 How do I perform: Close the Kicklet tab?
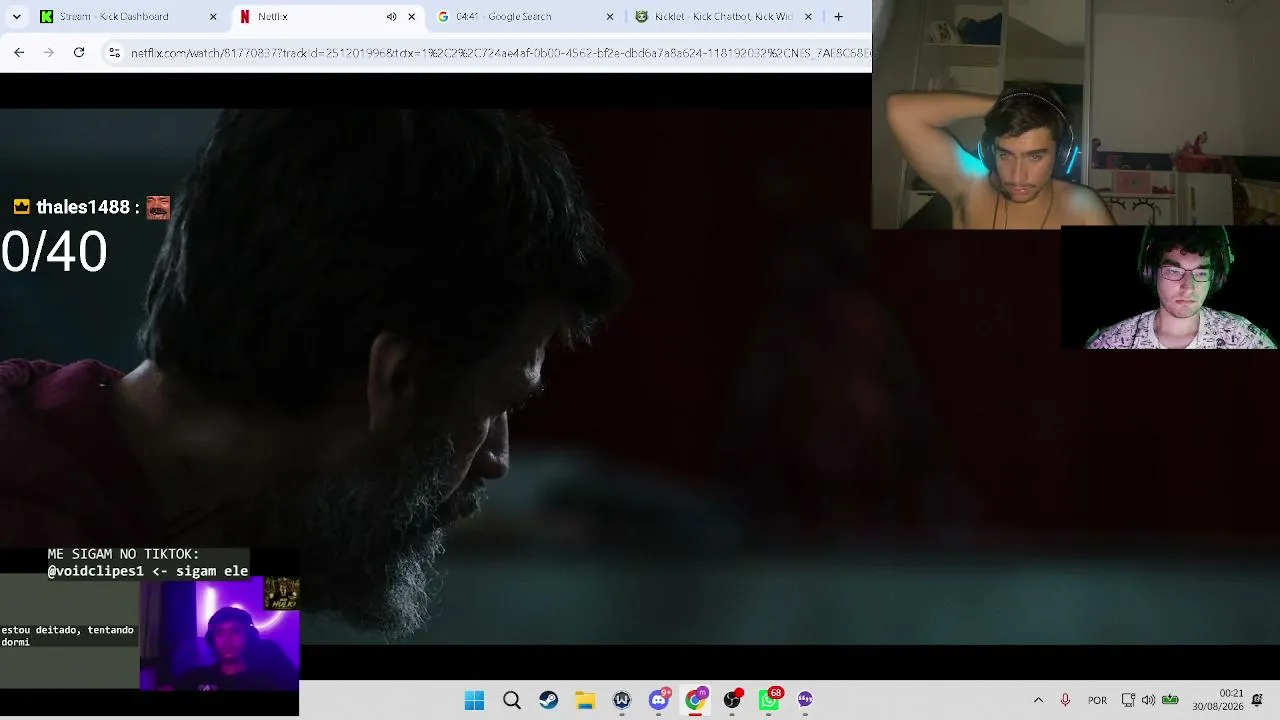(808, 16)
